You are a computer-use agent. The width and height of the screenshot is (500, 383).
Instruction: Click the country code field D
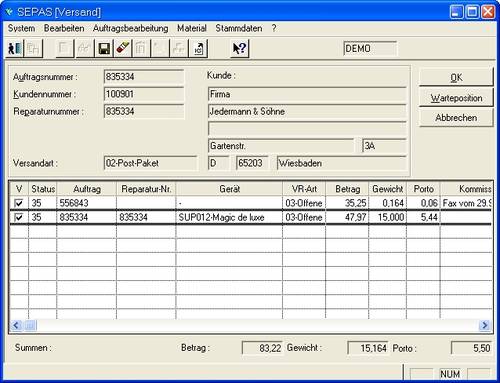click(218, 163)
